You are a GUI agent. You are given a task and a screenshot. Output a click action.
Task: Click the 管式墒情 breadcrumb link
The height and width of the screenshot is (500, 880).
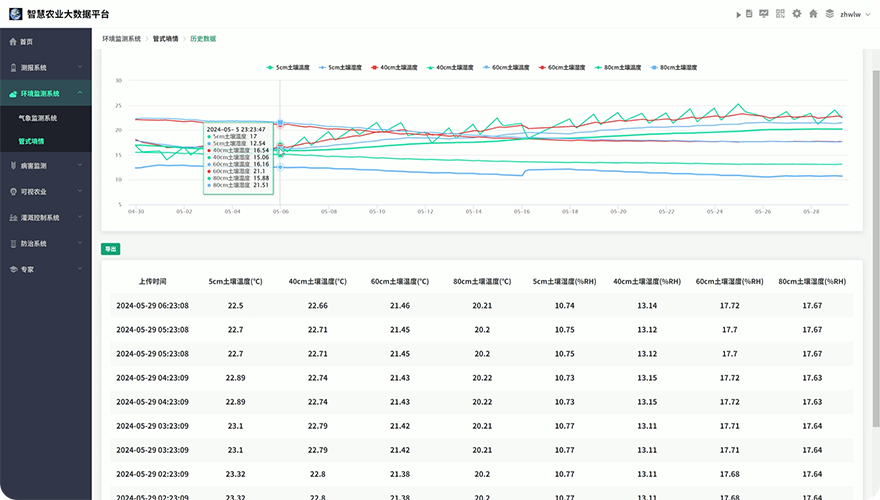click(x=166, y=39)
